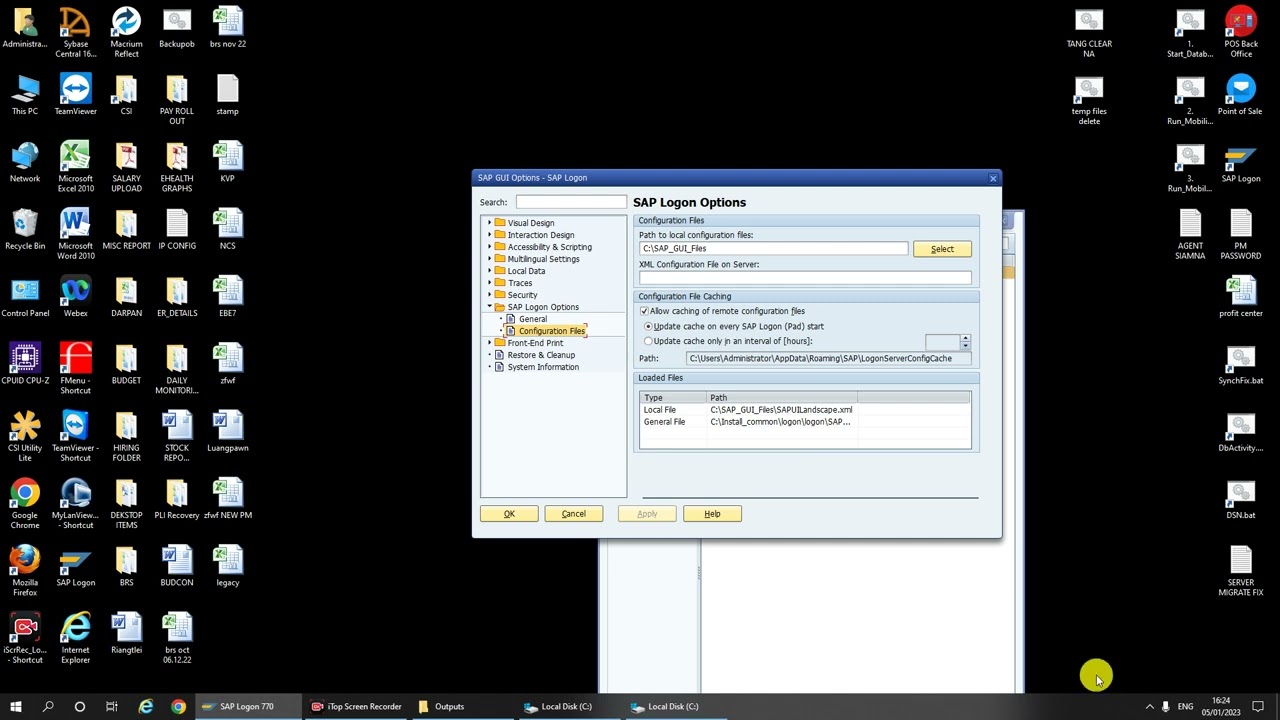Open the General page under SAP Logon Options
This screenshot has height=720, width=1280.
point(533,319)
